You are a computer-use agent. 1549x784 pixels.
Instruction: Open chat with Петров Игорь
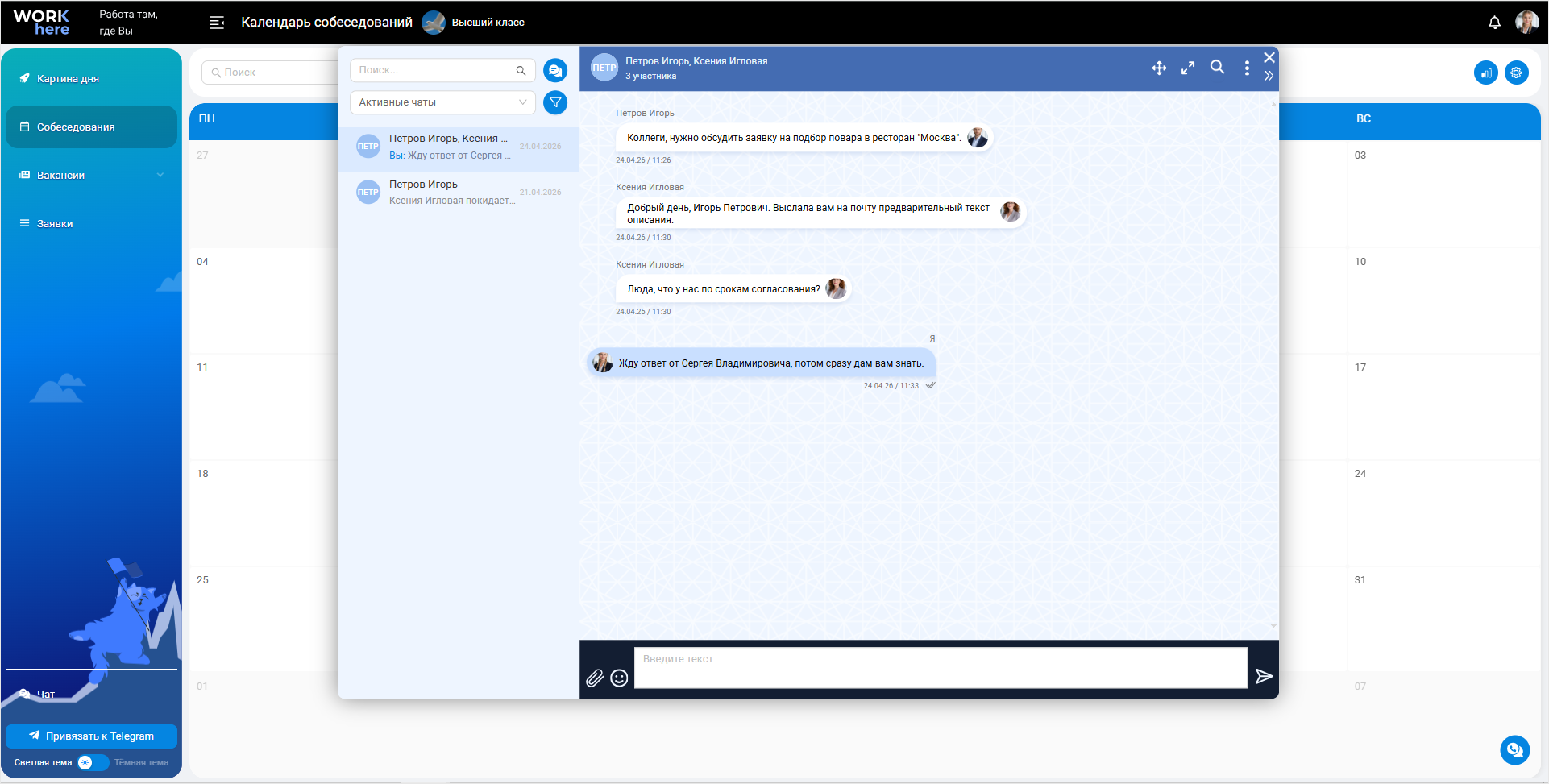click(x=459, y=193)
